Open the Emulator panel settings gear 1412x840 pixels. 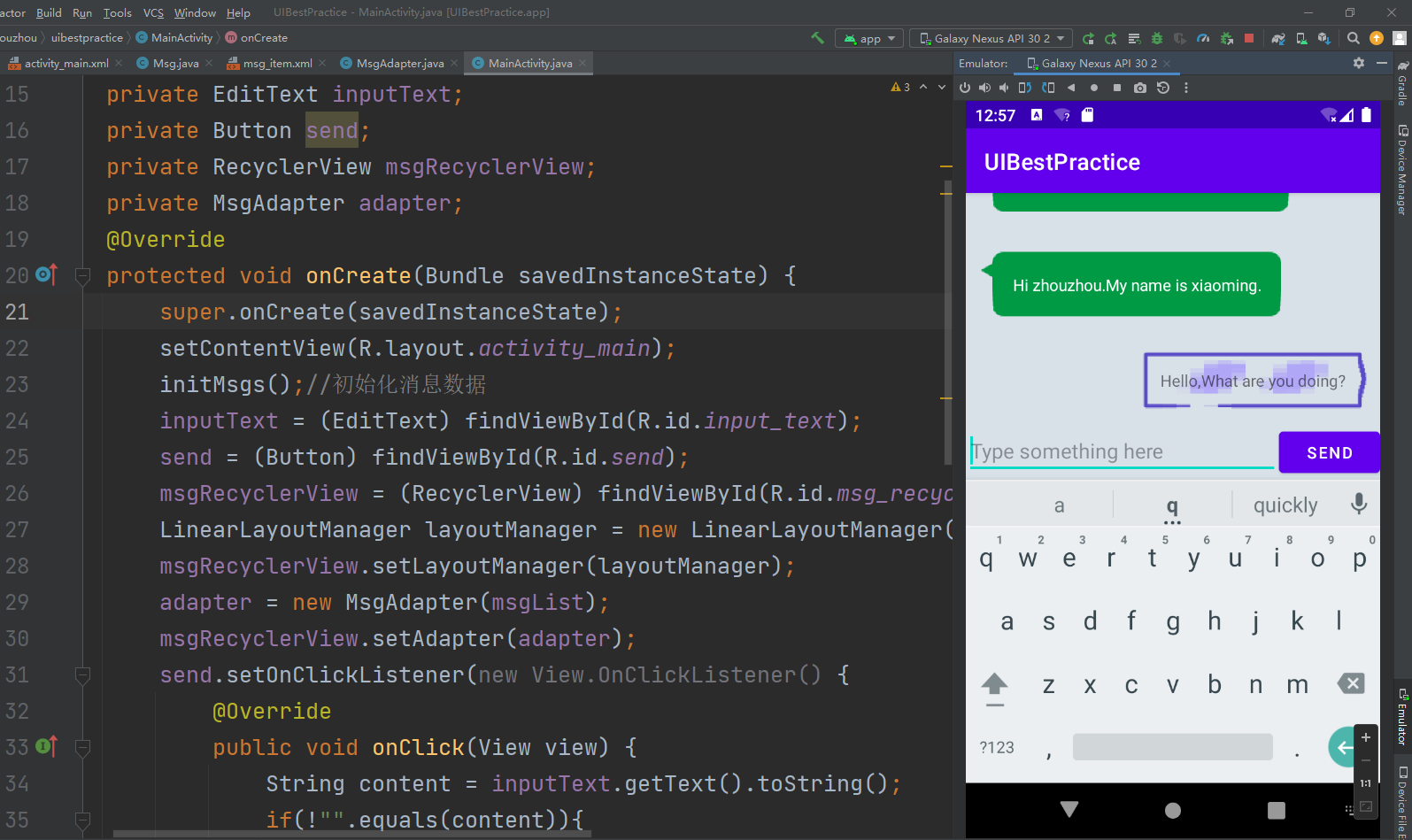(x=1359, y=63)
